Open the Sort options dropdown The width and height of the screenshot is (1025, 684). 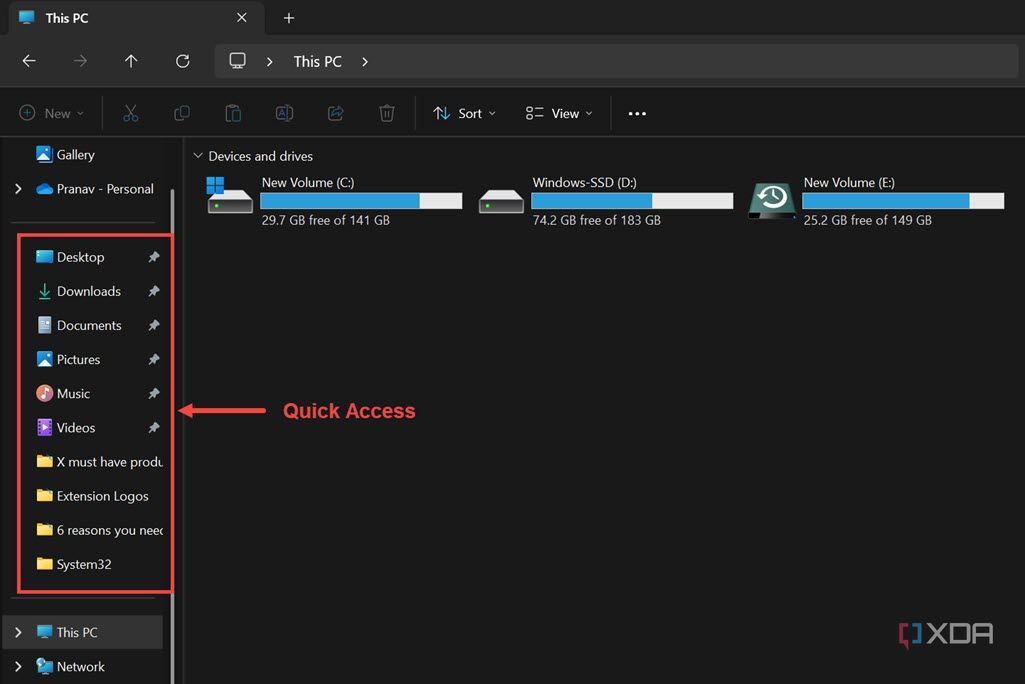point(464,113)
